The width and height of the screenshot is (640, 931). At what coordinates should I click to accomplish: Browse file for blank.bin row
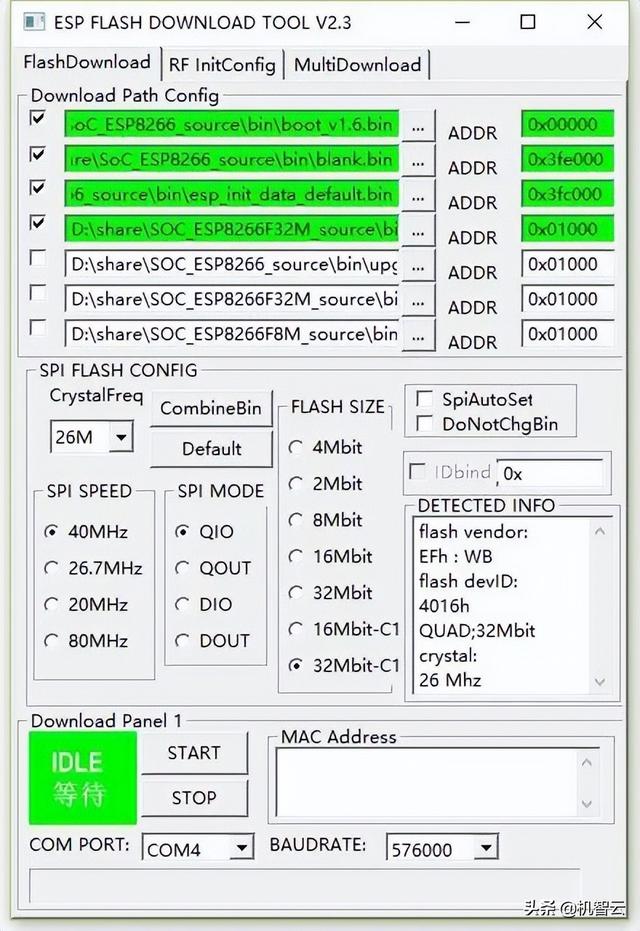pyautogui.click(x=418, y=161)
